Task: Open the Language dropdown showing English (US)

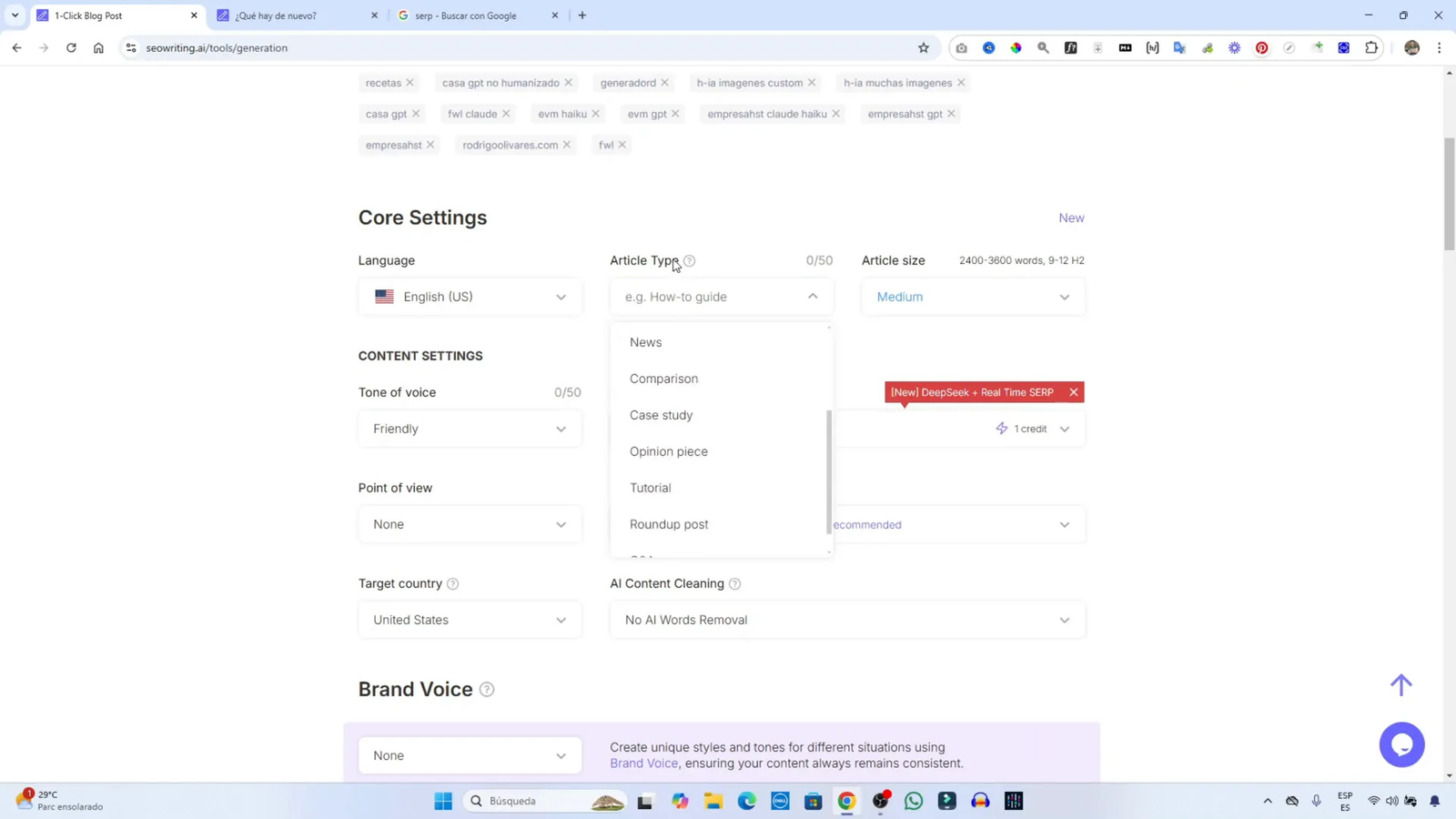Action: pos(470,297)
